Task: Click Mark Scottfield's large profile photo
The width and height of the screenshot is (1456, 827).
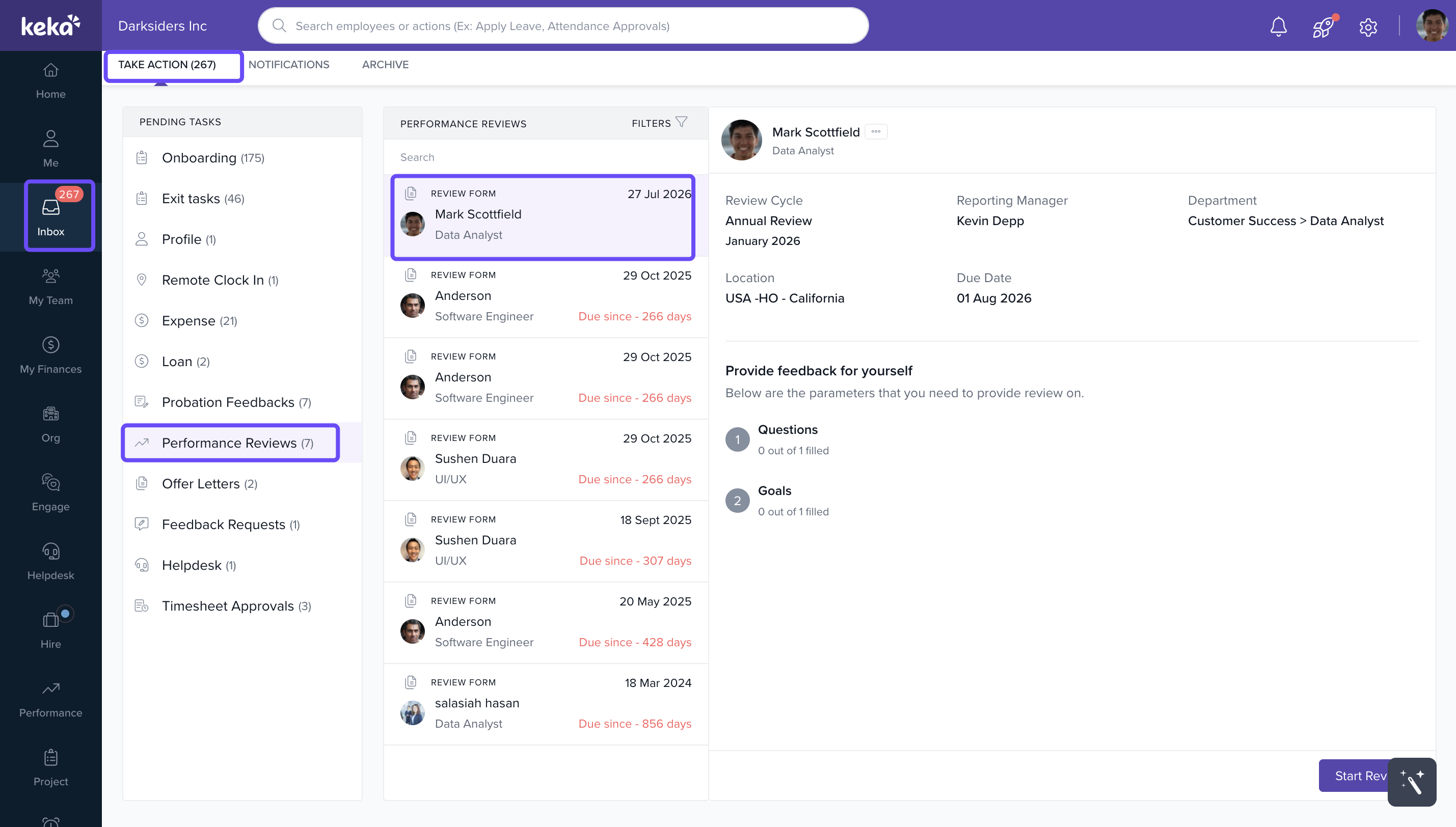Action: point(741,140)
